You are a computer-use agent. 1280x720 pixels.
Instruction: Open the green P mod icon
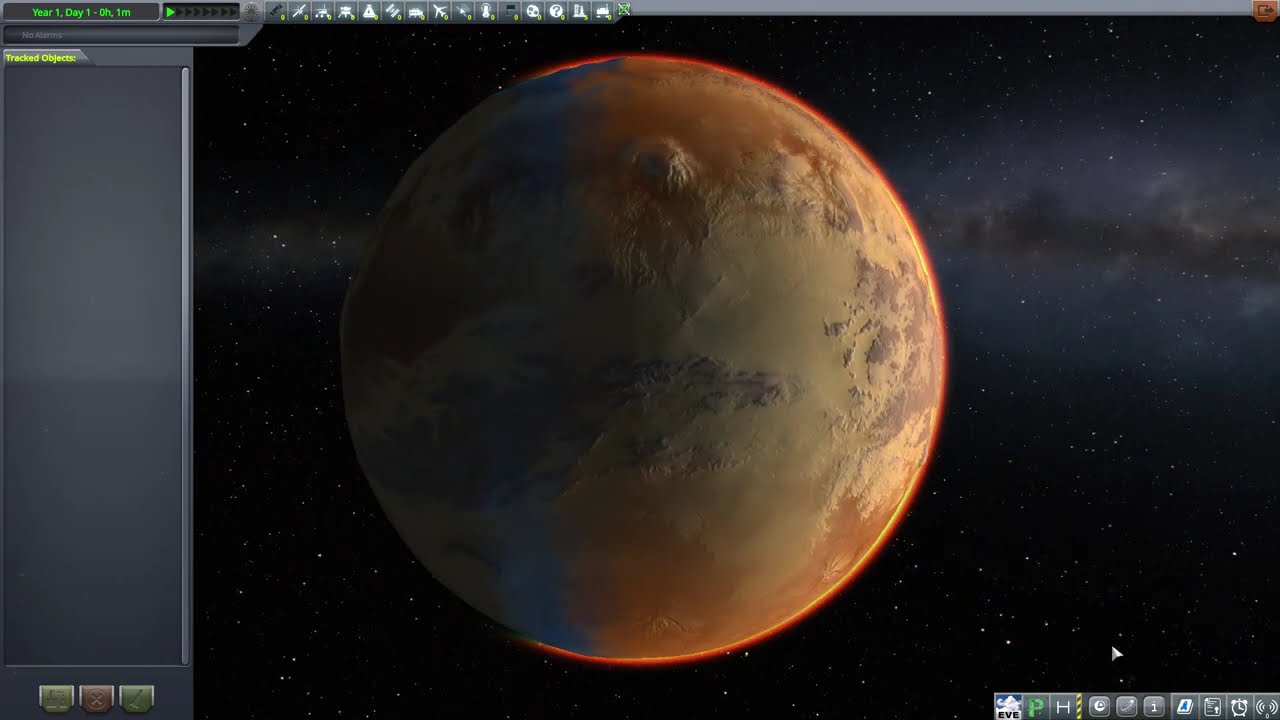point(1036,707)
